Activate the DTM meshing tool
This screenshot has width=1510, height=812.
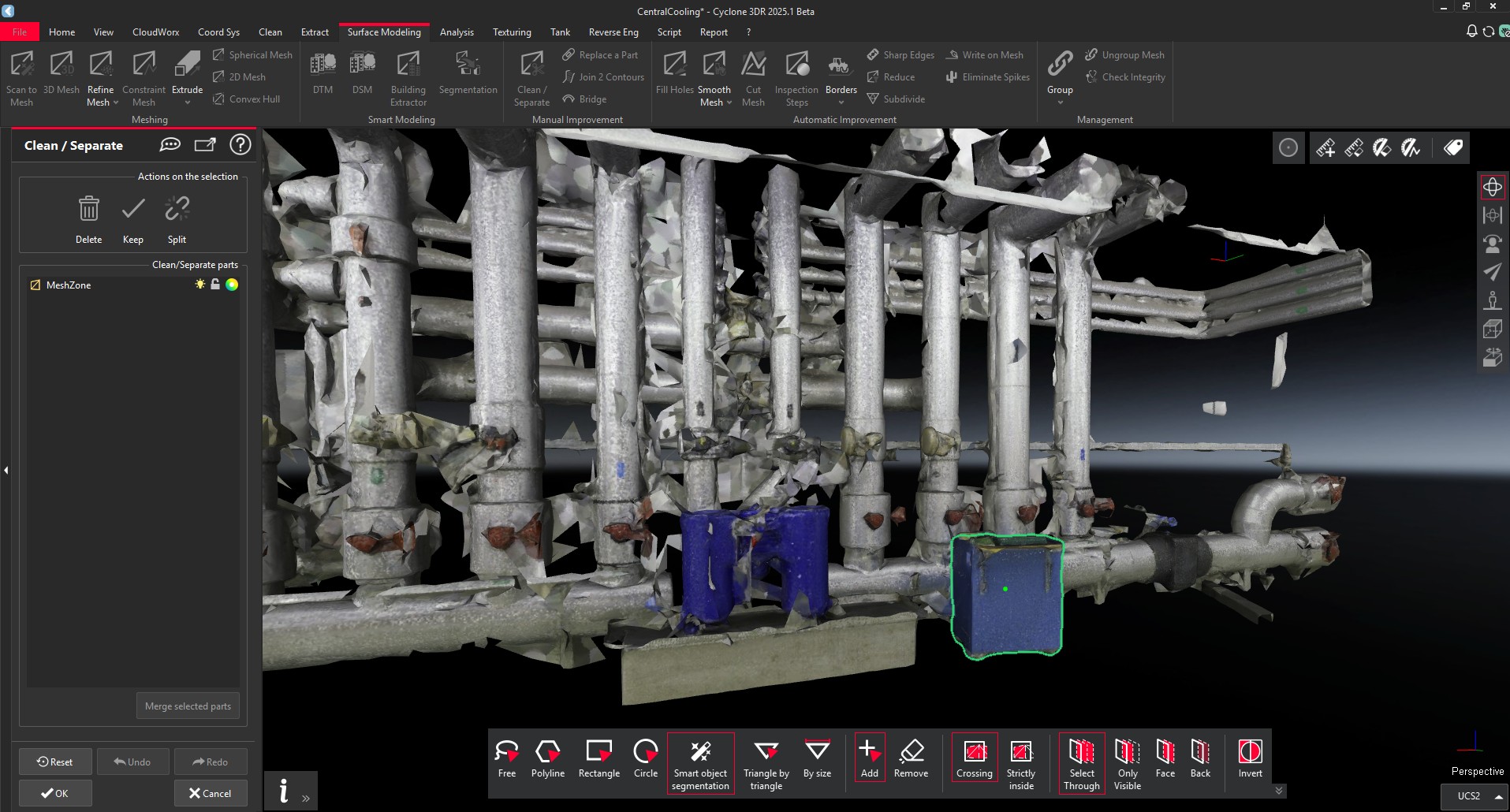323,75
